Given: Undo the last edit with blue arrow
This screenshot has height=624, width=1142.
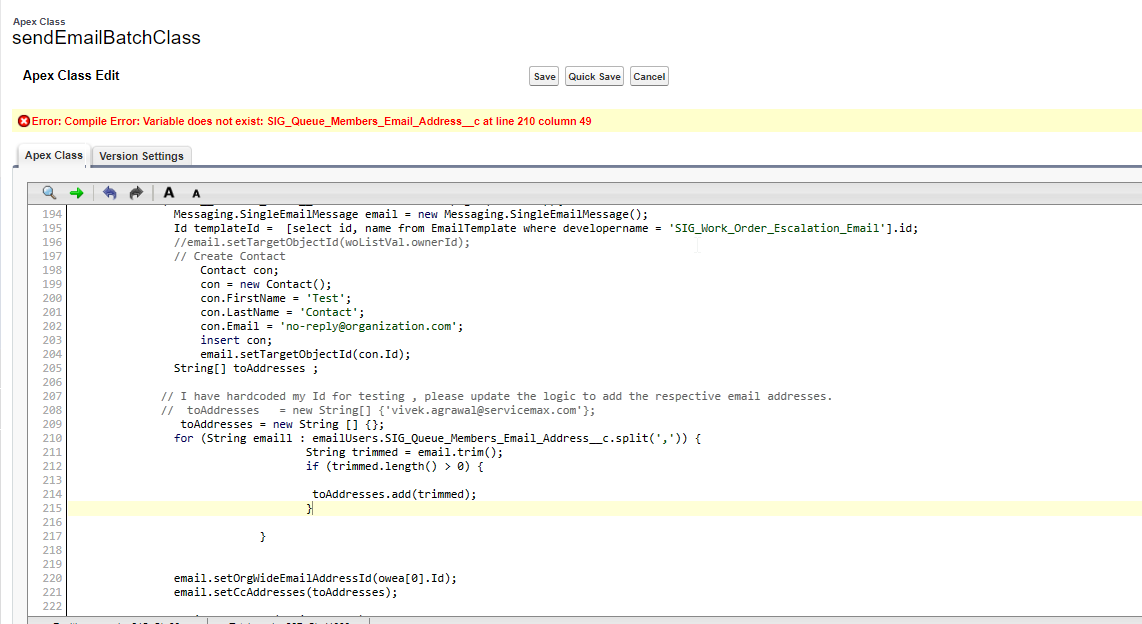Looking at the screenshot, I should (x=109, y=192).
